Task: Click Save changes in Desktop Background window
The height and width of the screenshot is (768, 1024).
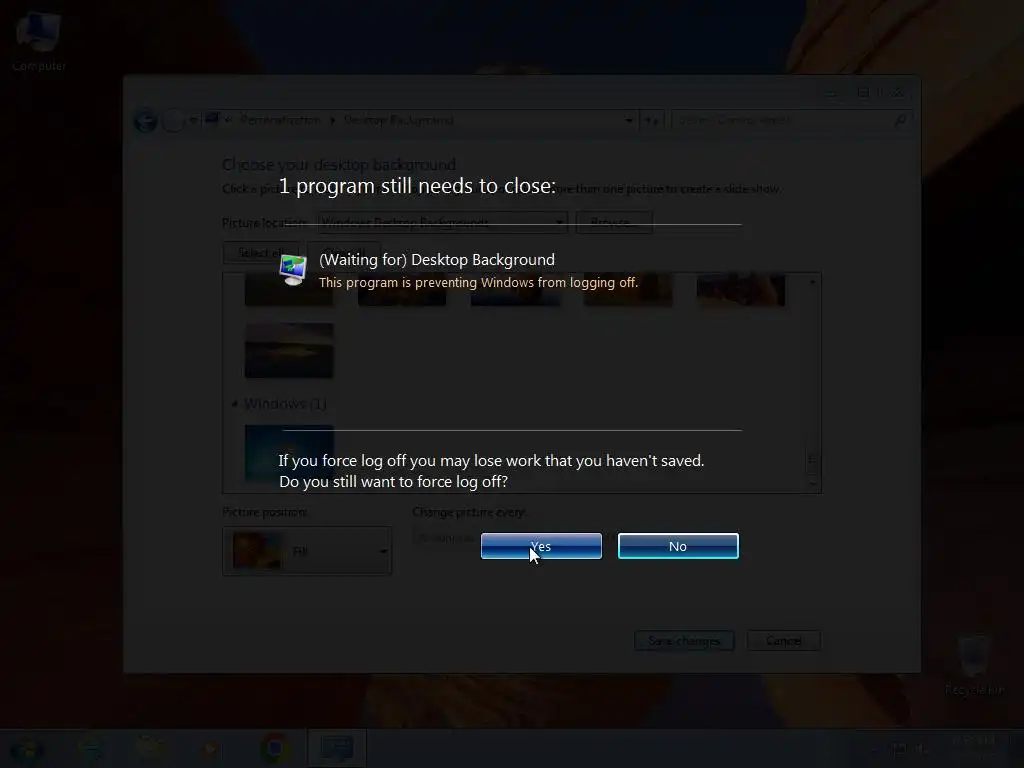Action: coord(684,641)
